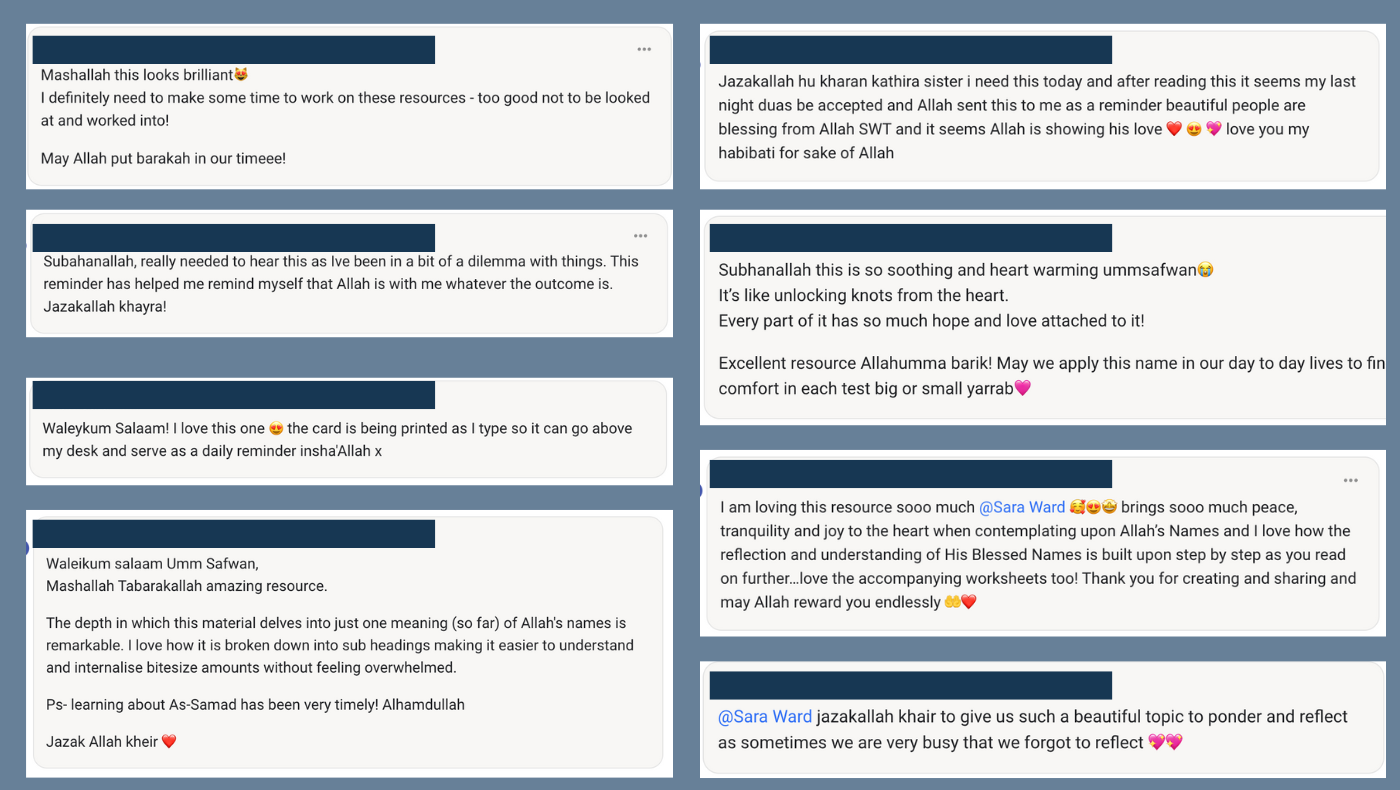Image resolution: width=1400 pixels, height=790 pixels.
Task: Open three-dot menu on 'I am loving this resource' comment
Action: click(x=1351, y=480)
